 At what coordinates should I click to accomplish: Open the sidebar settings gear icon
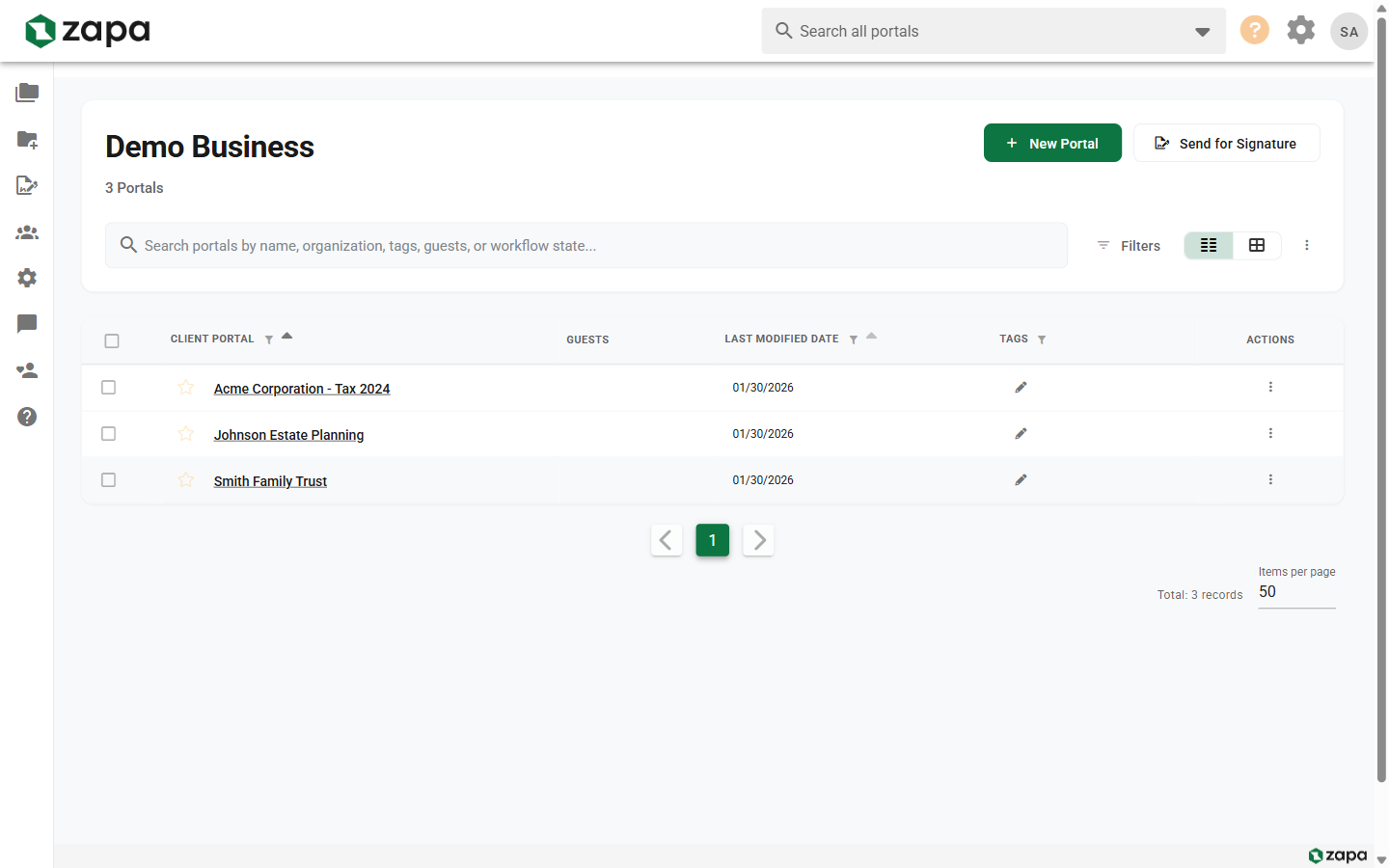click(27, 278)
